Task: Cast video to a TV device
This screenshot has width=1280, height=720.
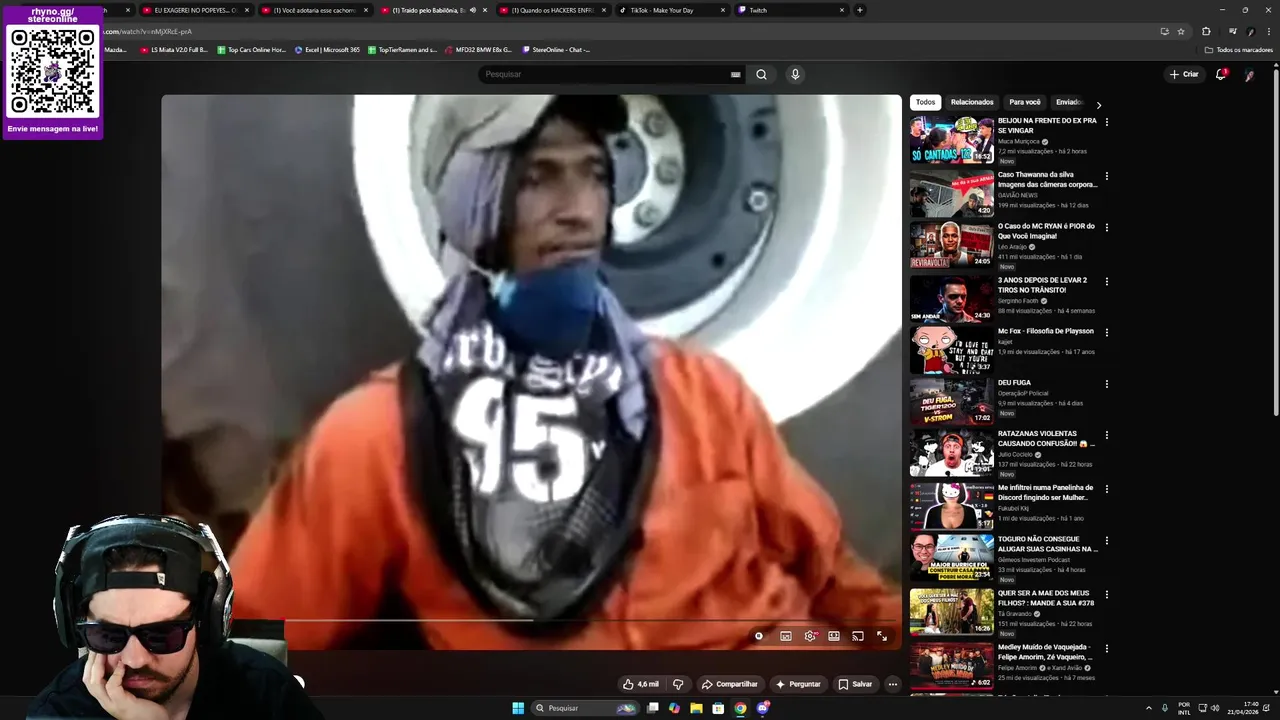Action: coord(858,636)
